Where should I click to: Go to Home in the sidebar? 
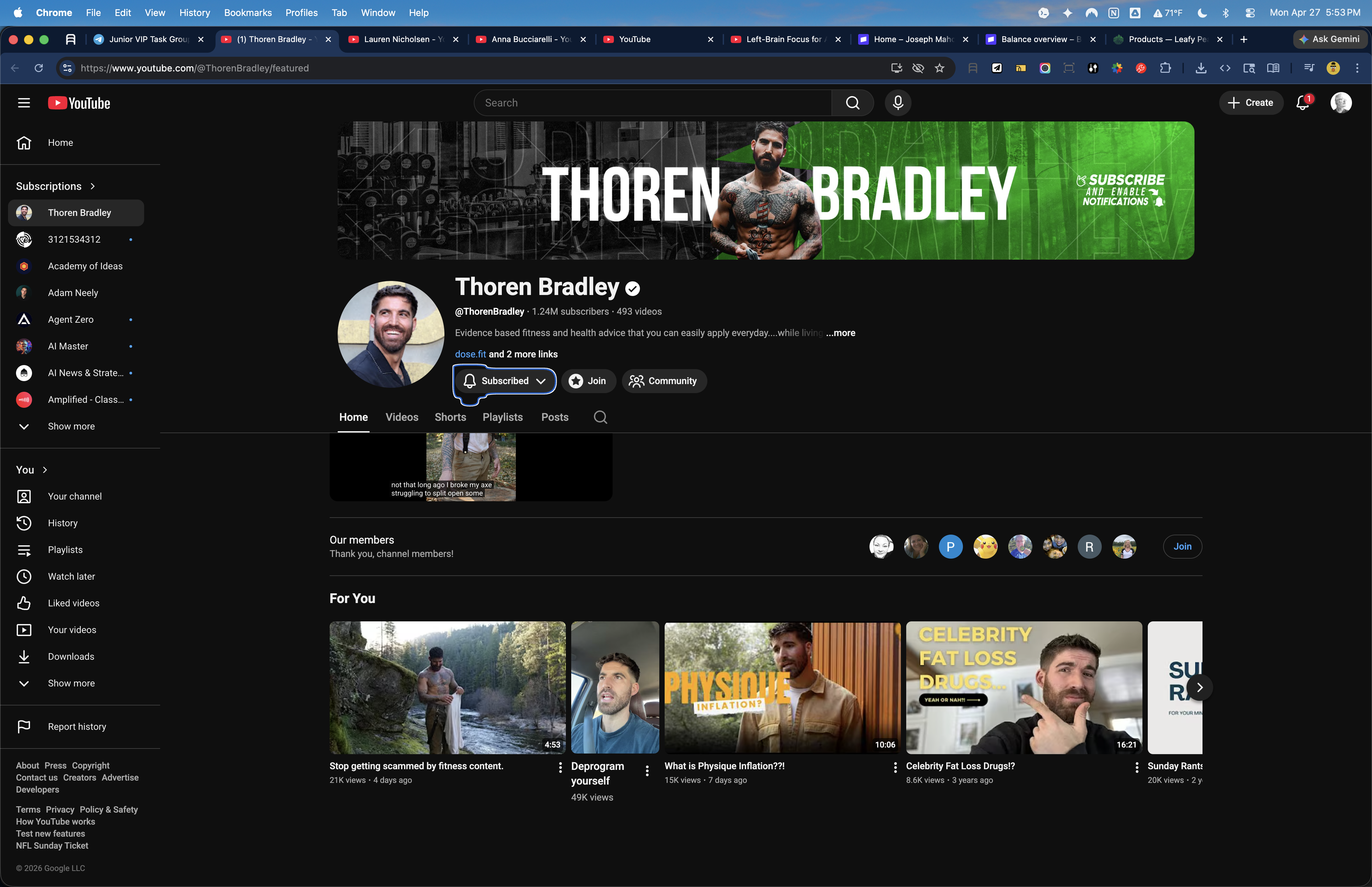(76, 143)
